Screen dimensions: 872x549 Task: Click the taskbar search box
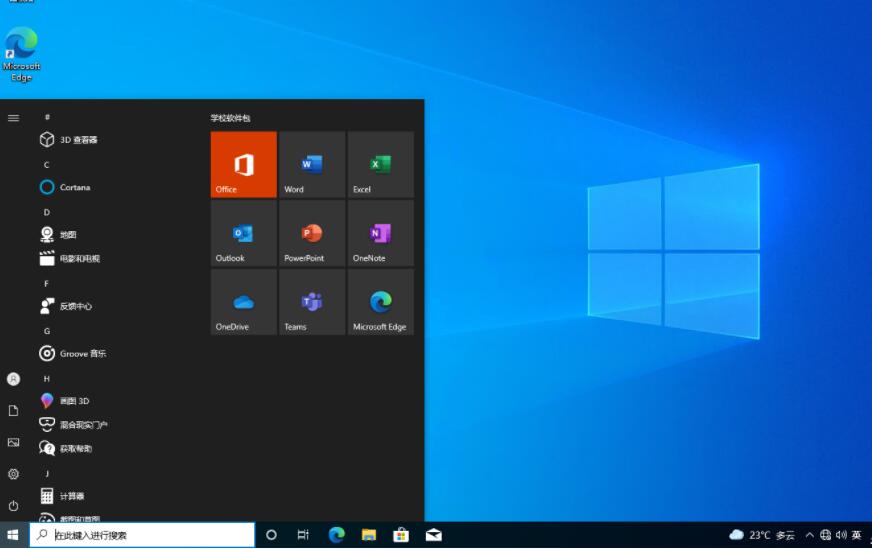(142, 535)
